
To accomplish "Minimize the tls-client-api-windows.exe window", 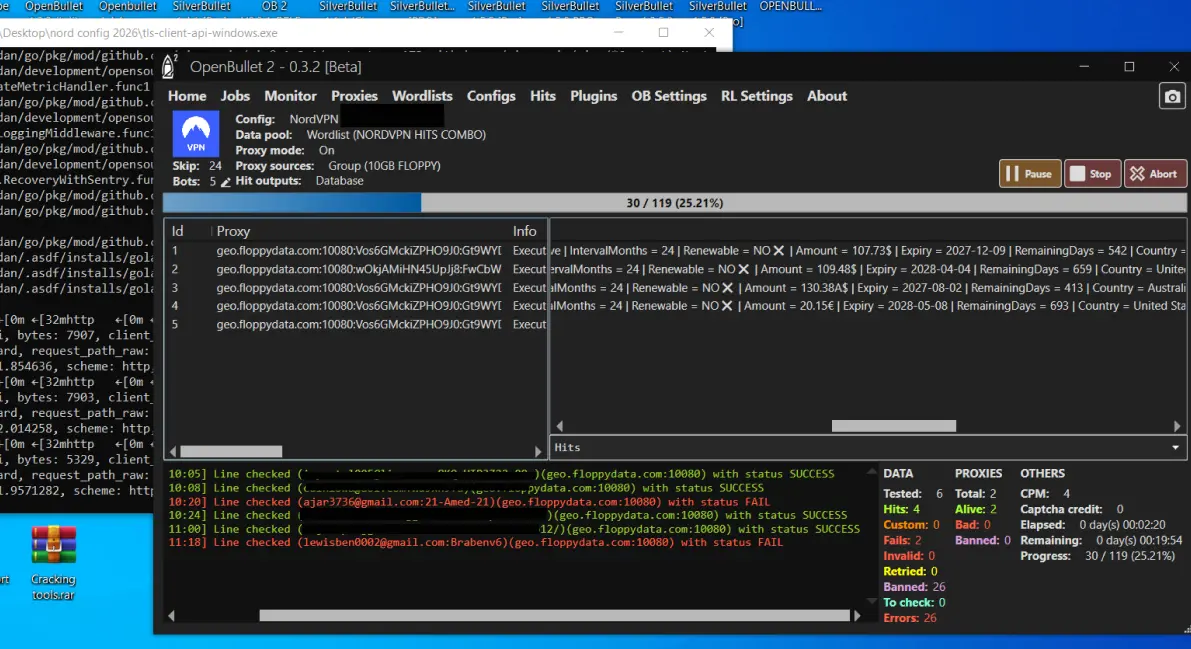I will [618, 33].
